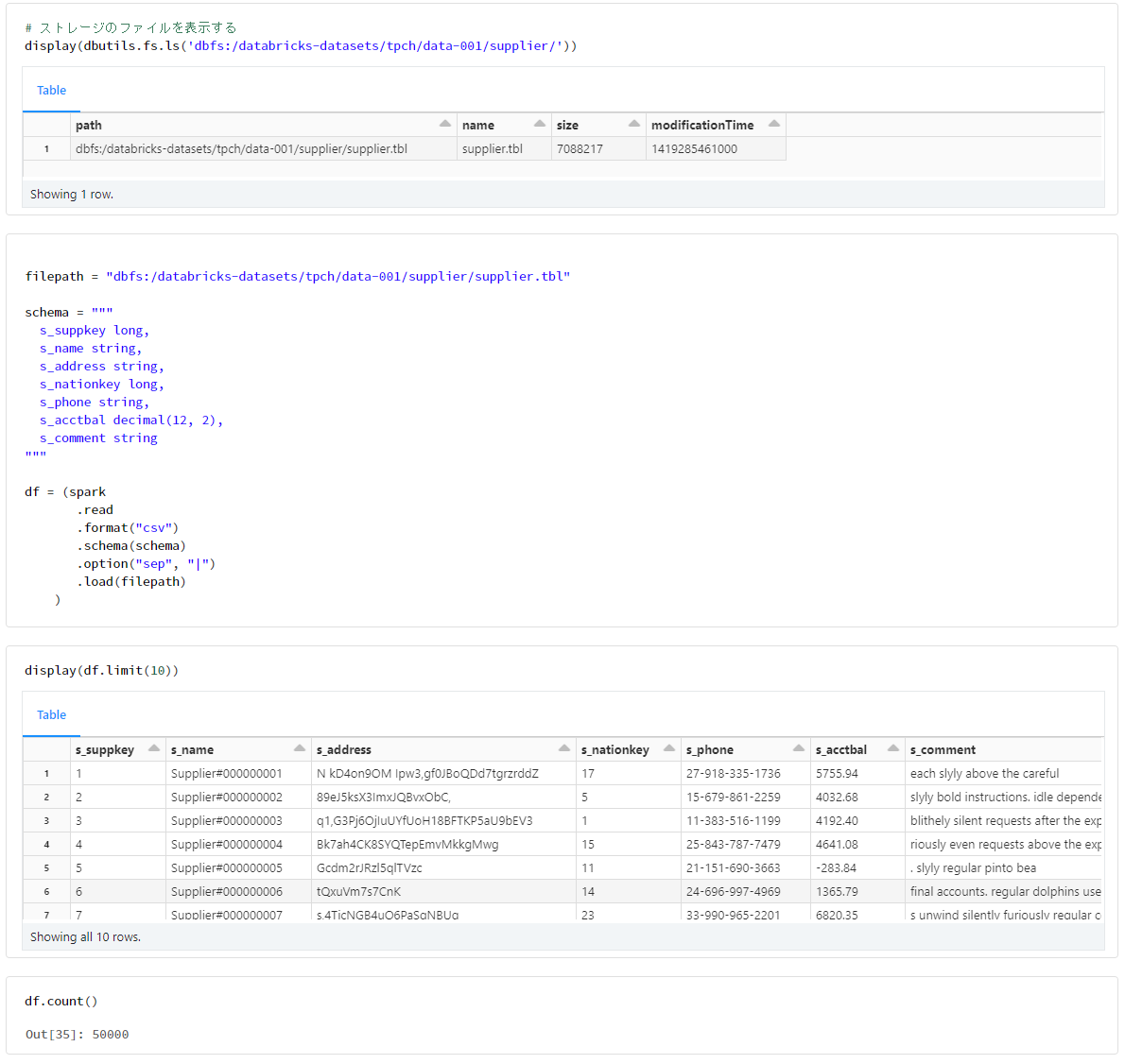Click the row containing Supplier#000000007
The width and height of the screenshot is (1125, 1064).
click(x=378, y=915)
